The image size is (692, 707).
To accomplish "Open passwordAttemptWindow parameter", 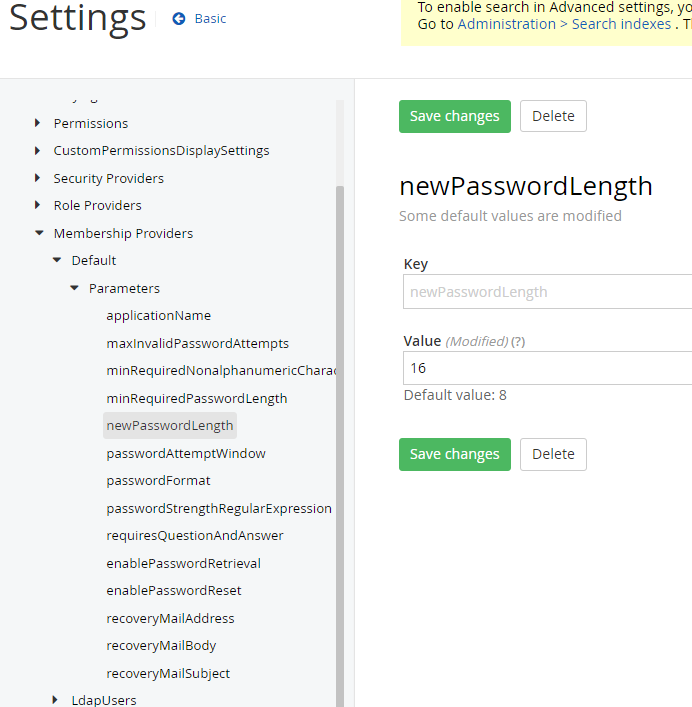I will pyautogui.click(x=186, y=454).
